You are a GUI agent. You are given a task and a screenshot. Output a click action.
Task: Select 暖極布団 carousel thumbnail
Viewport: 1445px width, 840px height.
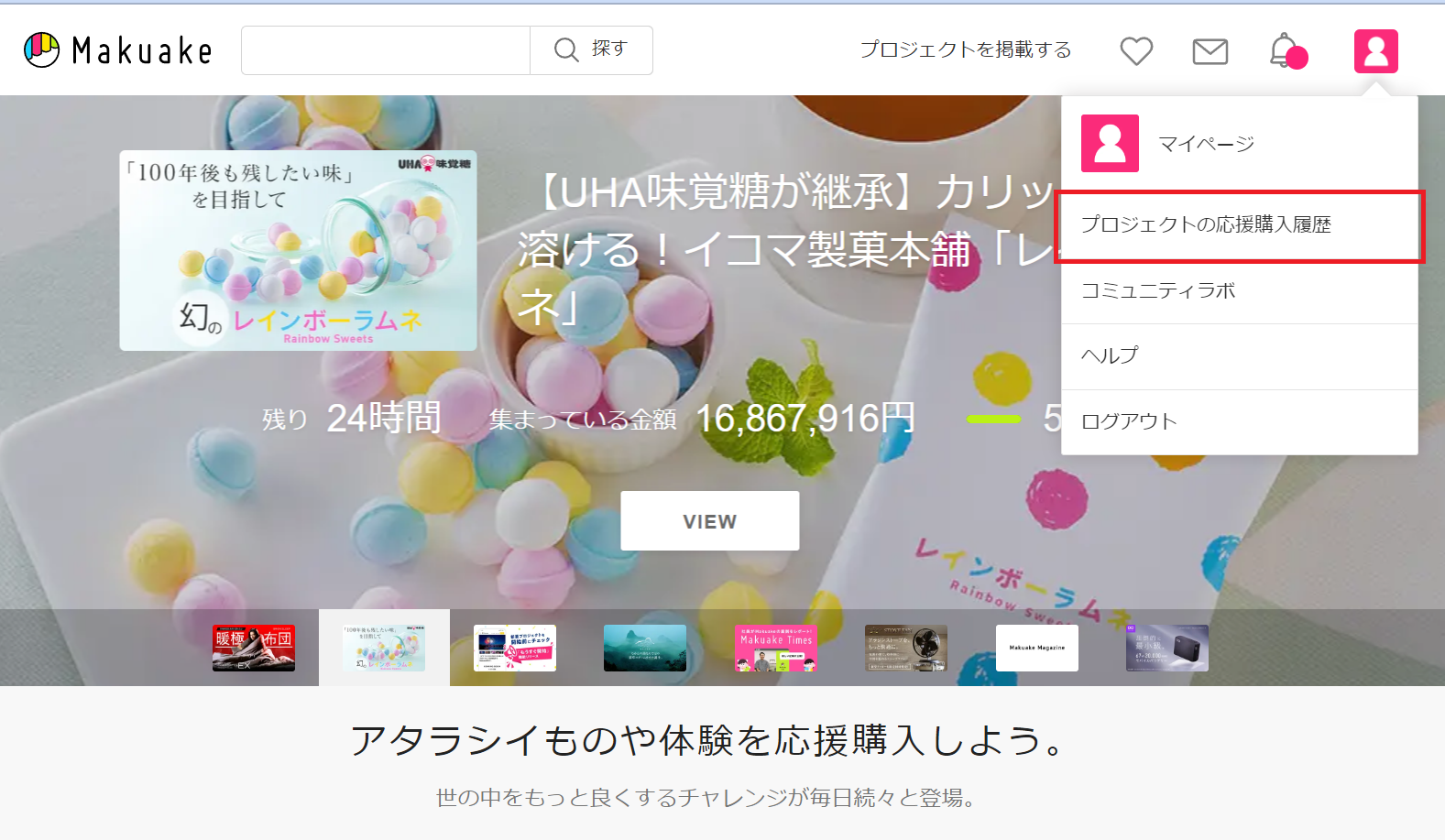click(254, 649)
